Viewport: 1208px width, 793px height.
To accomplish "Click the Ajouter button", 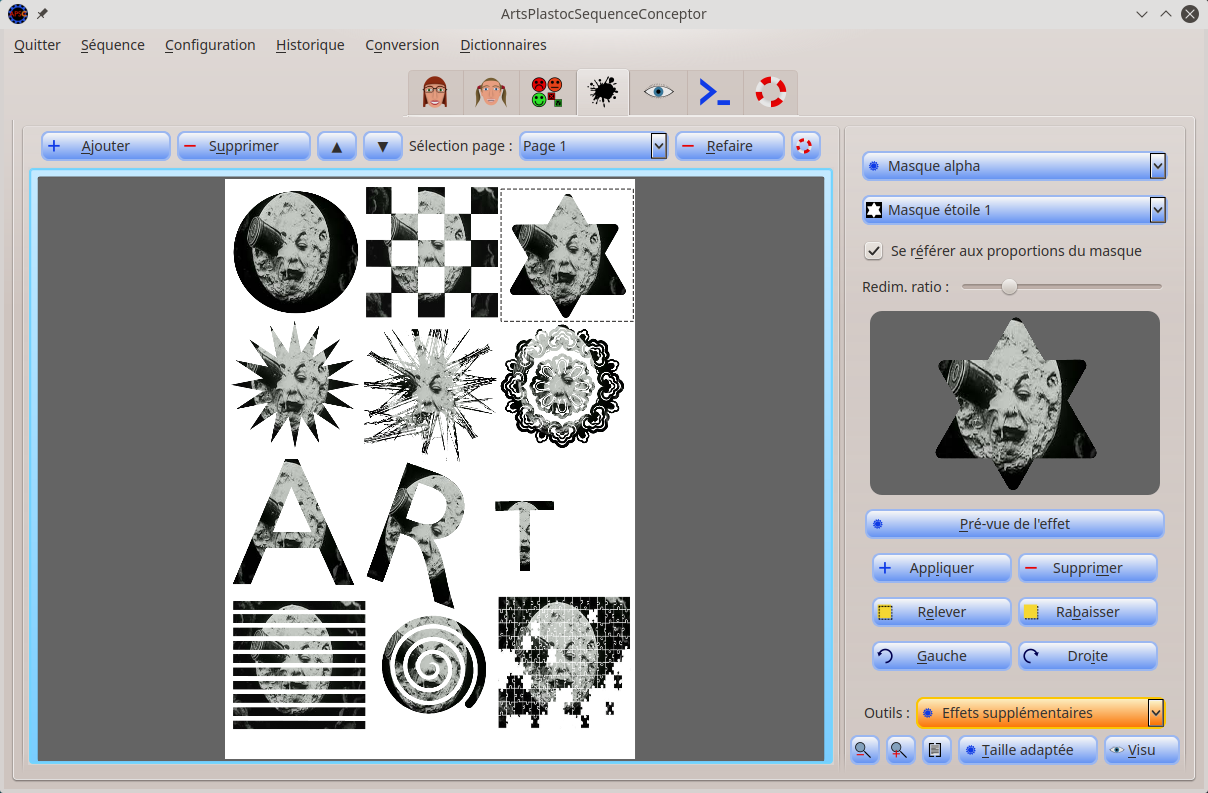I will pyautogui.click(x=106, y=146).
